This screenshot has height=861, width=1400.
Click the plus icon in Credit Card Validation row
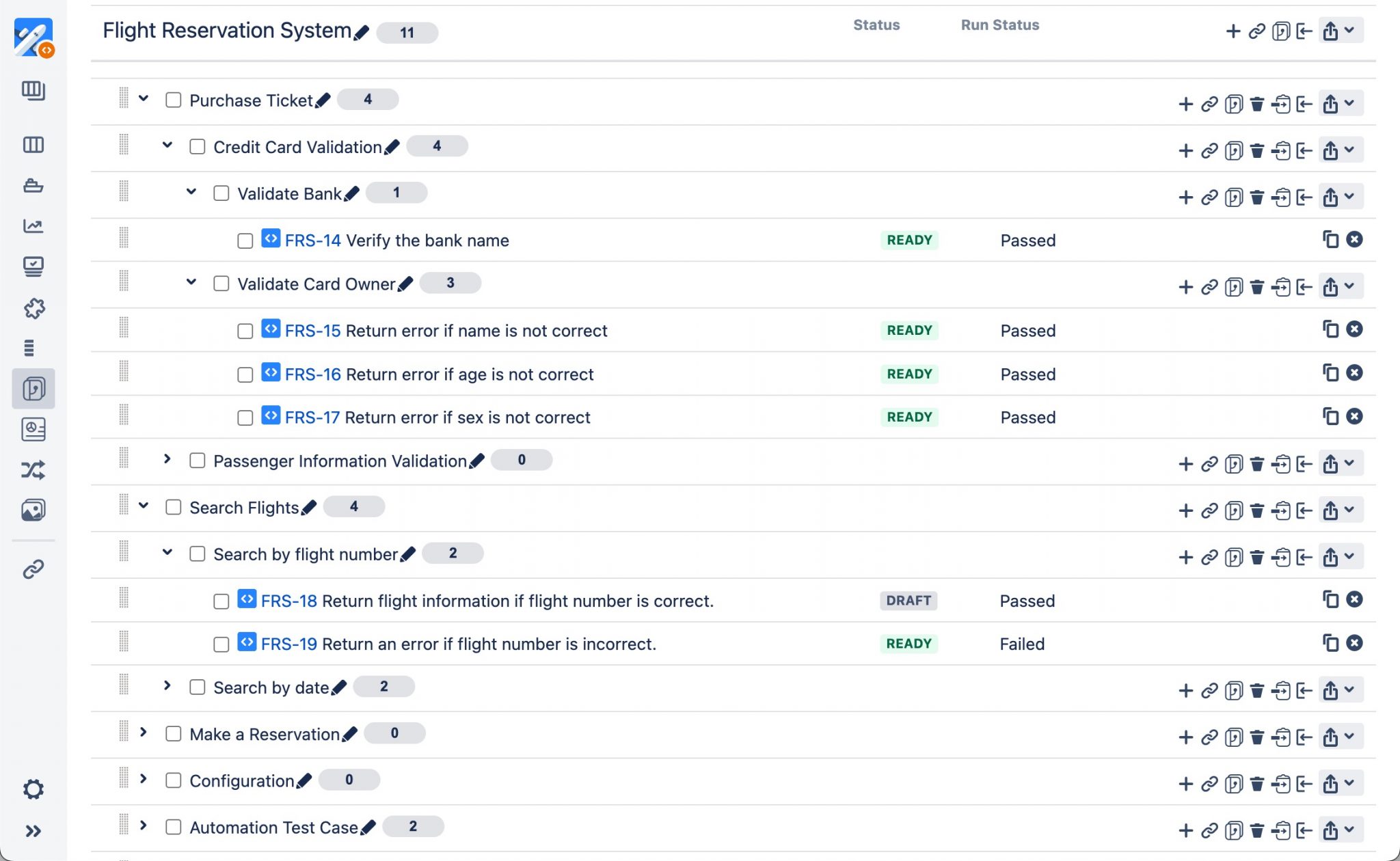(1185, 150)
